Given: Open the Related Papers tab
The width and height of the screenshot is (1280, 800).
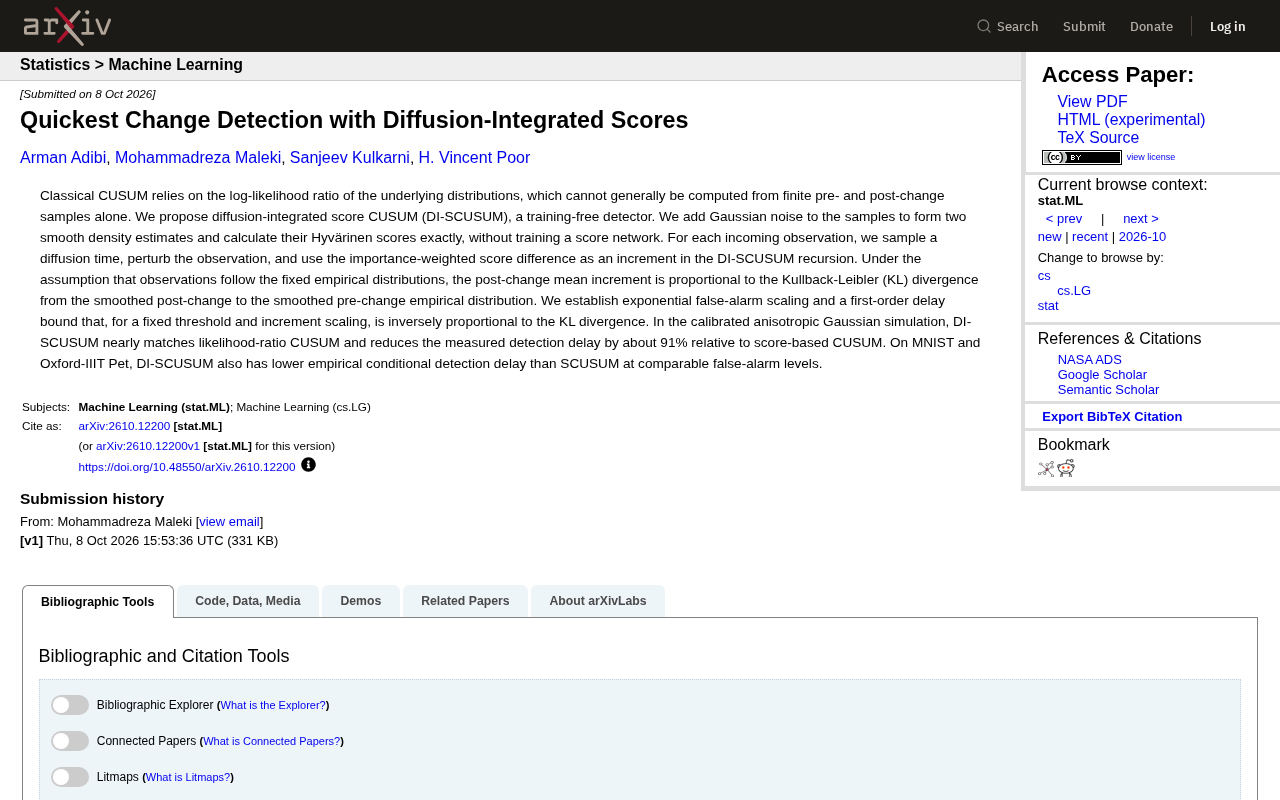Looking at the screenshot, I should click(x=465, y=601).
